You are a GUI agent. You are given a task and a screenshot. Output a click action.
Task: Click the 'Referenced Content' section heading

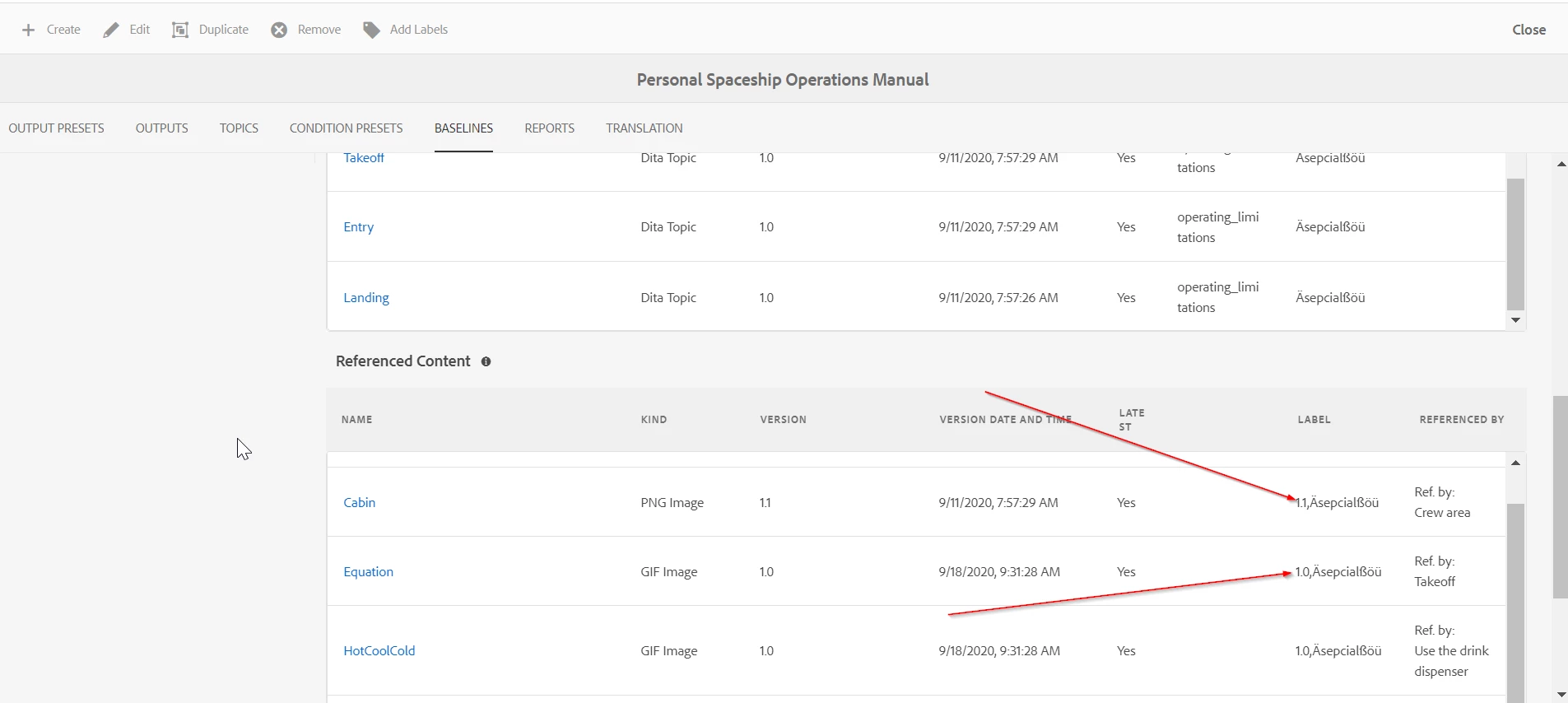pos(402,361)
